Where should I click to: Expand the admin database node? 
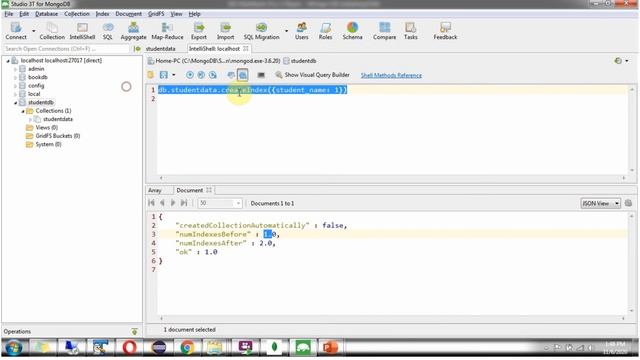(16, 69)
